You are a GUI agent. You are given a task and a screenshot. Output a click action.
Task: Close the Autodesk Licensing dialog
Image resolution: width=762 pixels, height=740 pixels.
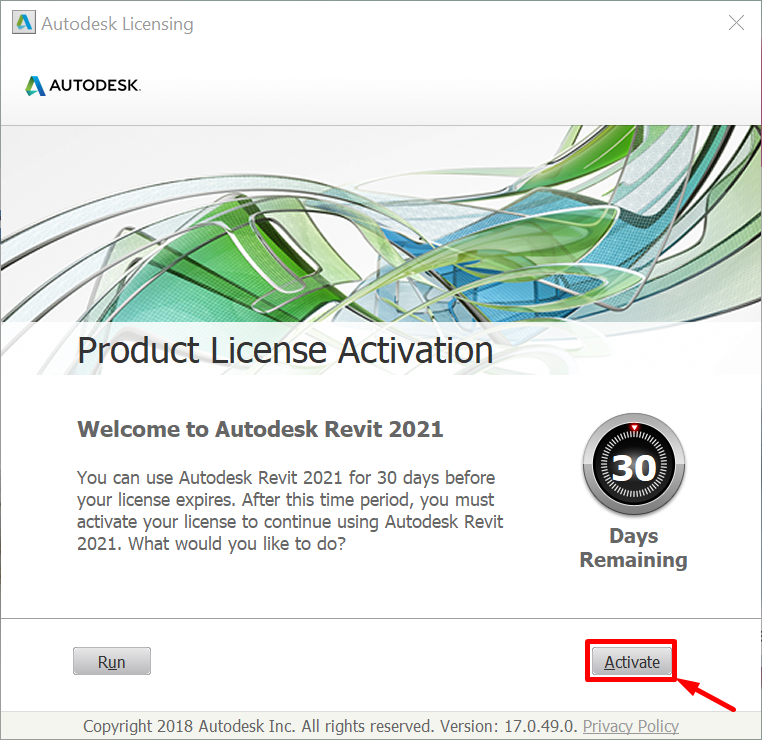[736, 22]
